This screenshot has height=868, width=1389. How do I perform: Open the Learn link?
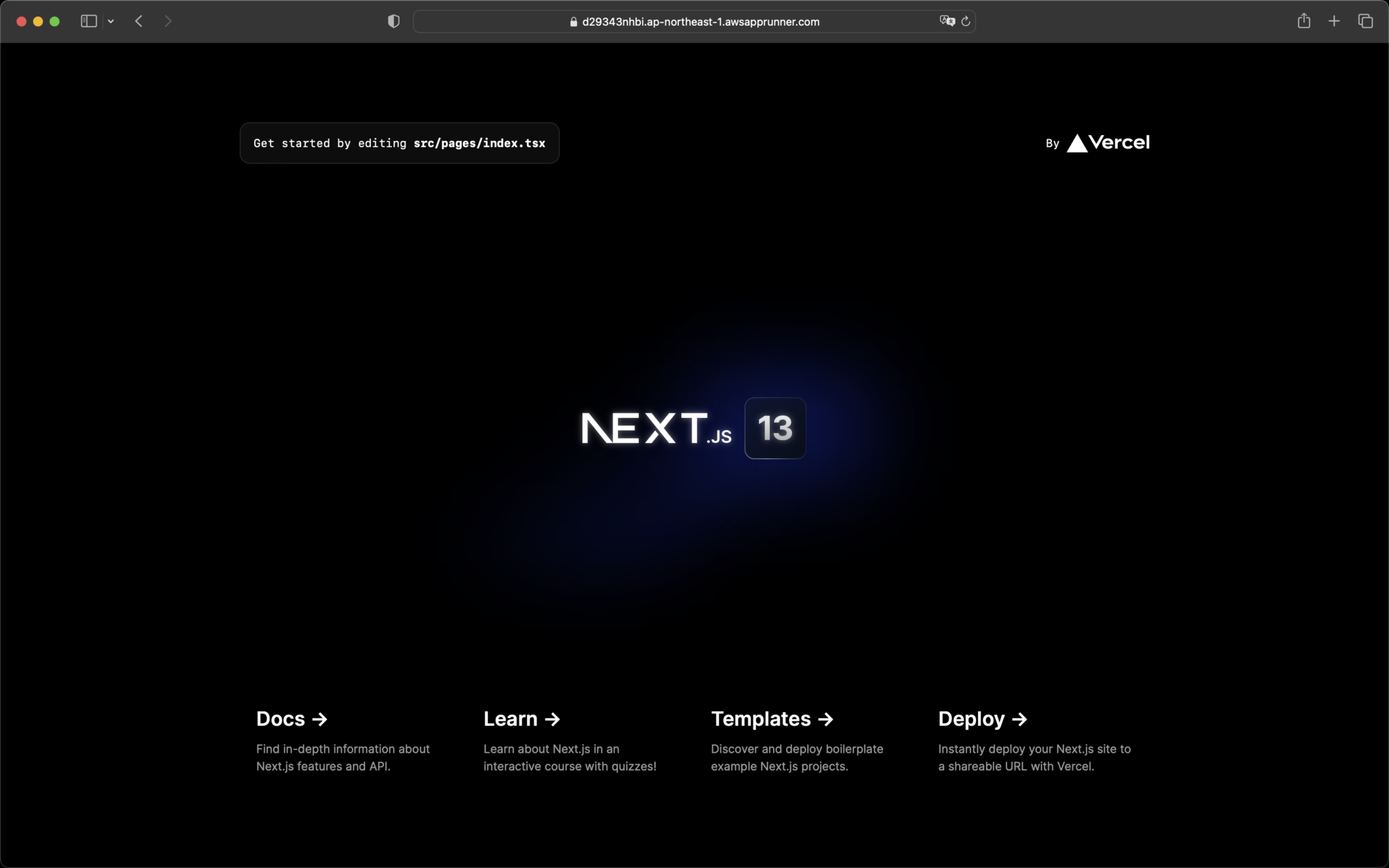[x=521, y=719]
